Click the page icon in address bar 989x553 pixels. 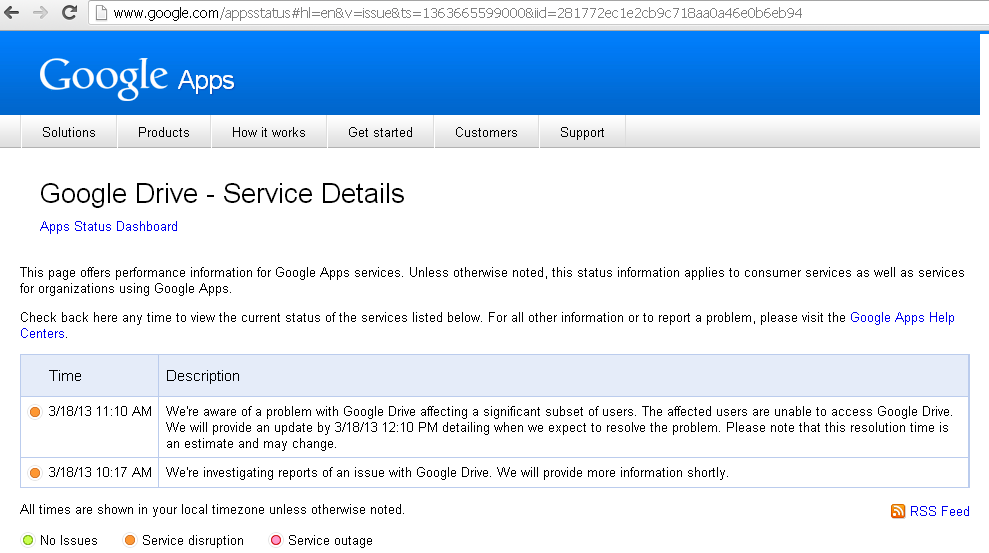click(x=101, y=13)
